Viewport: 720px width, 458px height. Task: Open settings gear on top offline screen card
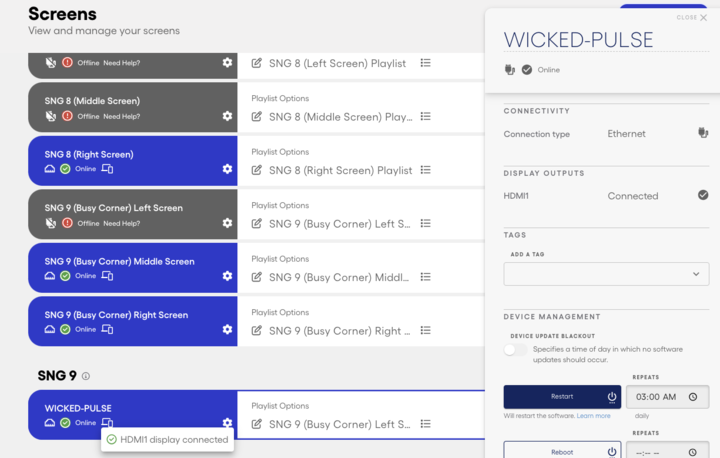(227, 62)
